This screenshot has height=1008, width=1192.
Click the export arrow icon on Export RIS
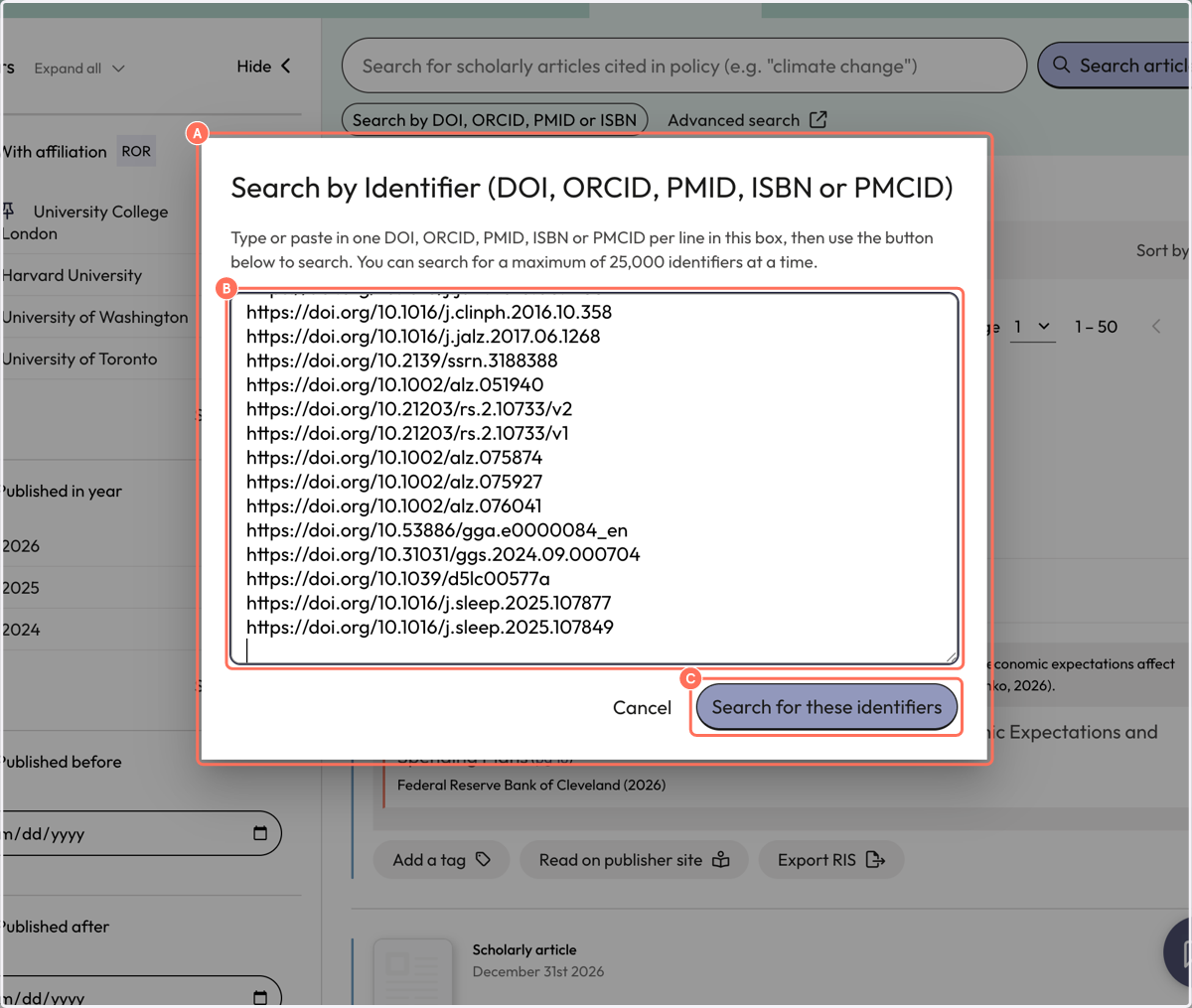coord(875,859)
